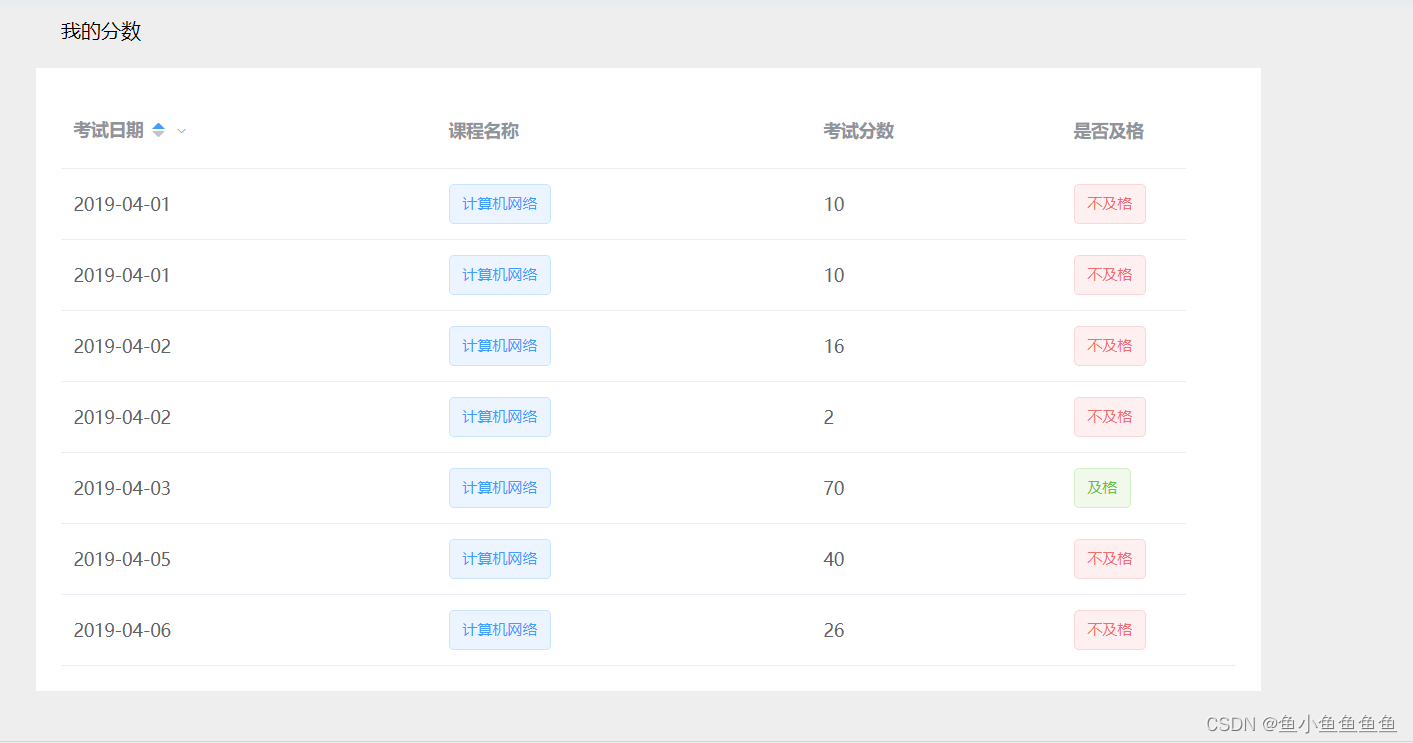Click the score value 16
The image size is (1413, 743).
pos(834,346)
